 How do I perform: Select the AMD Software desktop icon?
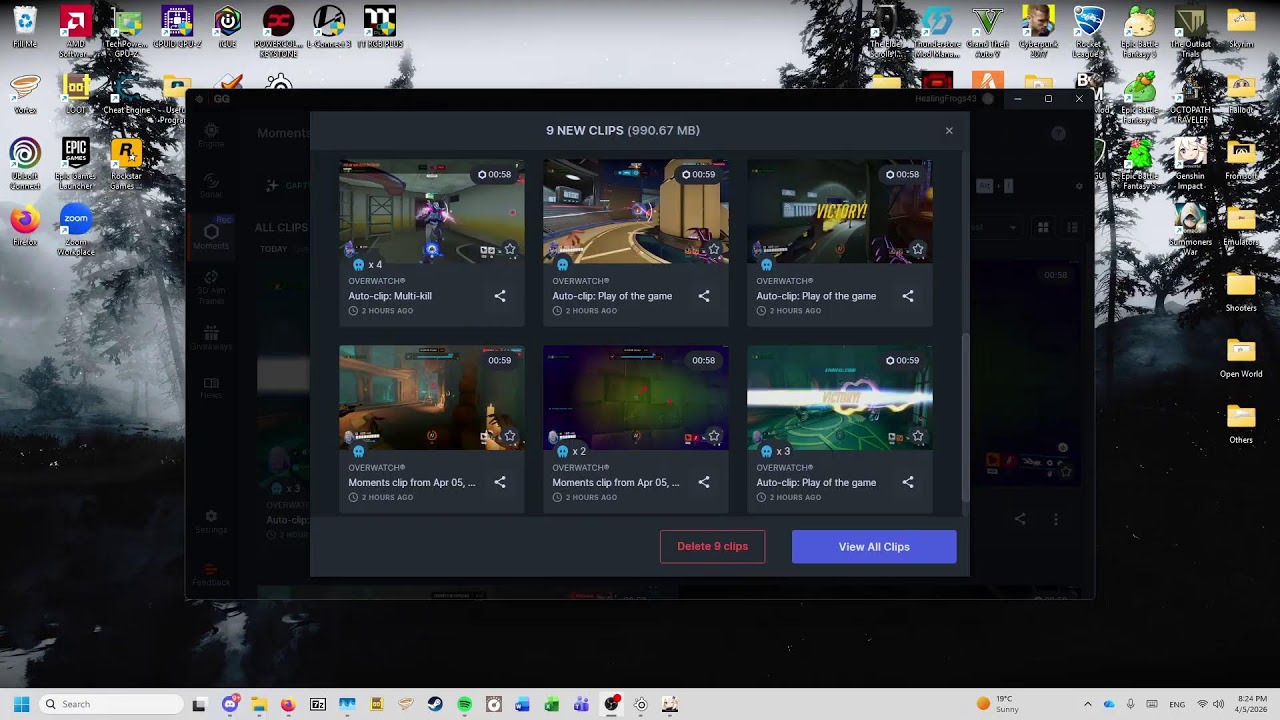click(76, 30)
